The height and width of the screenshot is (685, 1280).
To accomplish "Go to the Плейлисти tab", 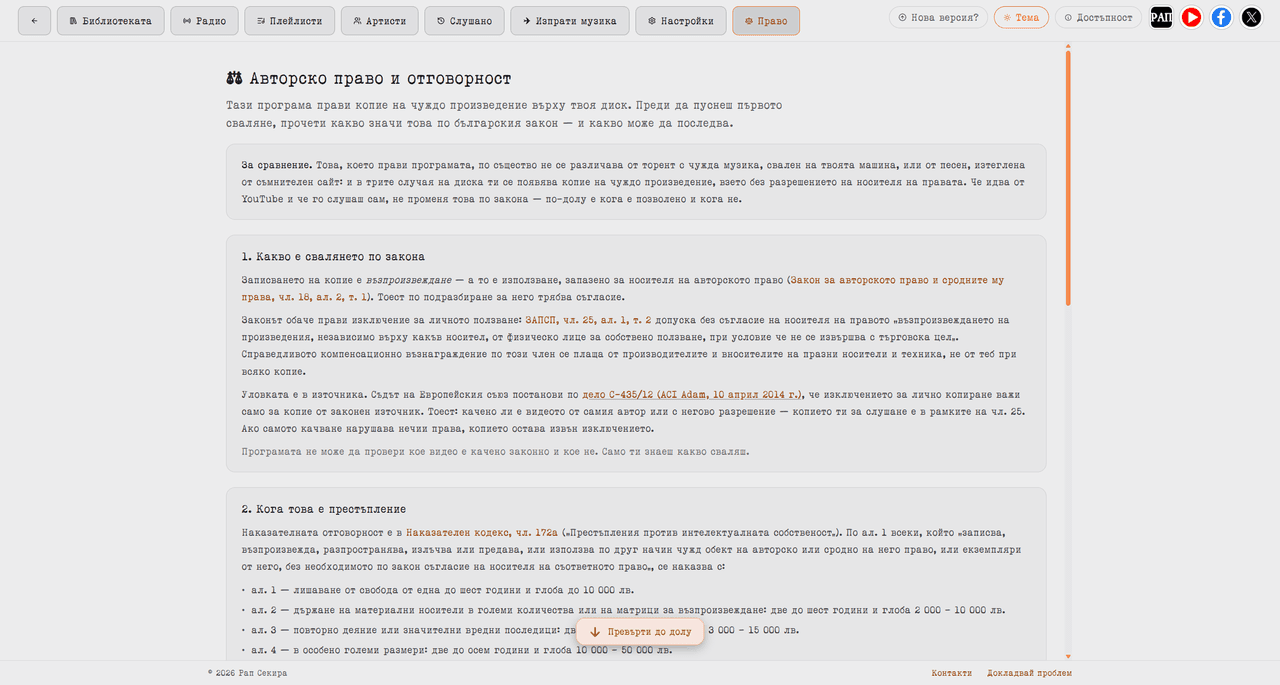I will point(289,20).
